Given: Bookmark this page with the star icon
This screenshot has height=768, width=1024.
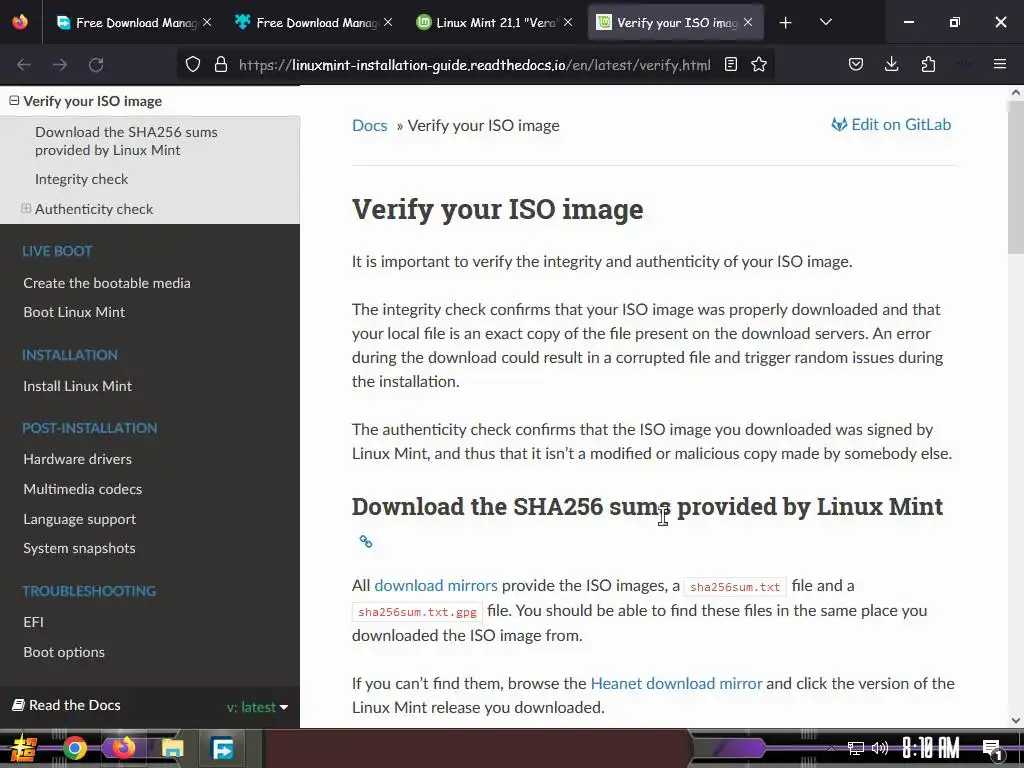Looking at the screenshot, I should pos(759,64).
